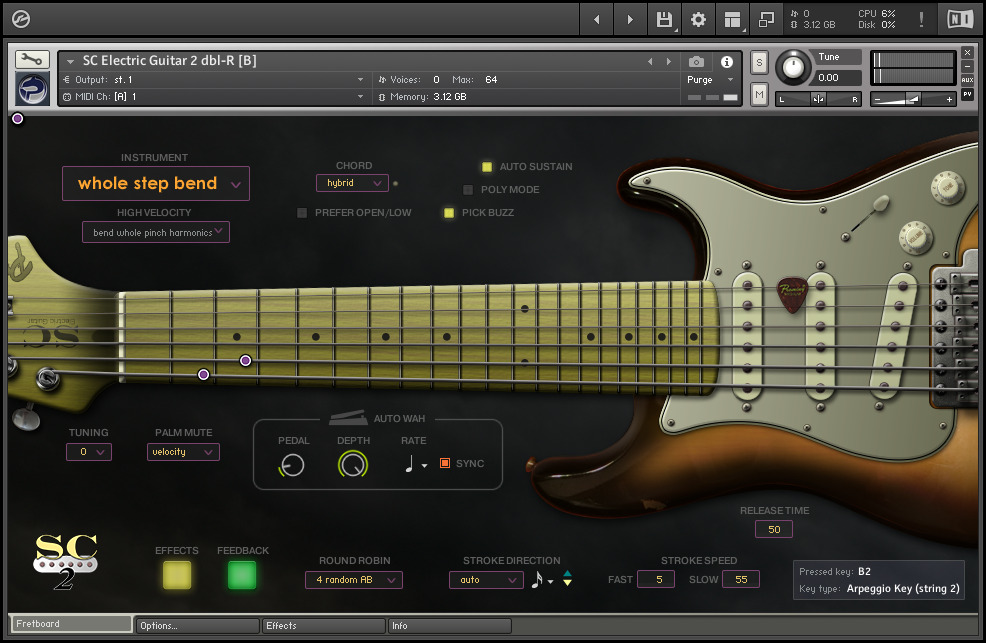Click the purple marker on the sixth string

pyautogui.click(x=203, y=375)
